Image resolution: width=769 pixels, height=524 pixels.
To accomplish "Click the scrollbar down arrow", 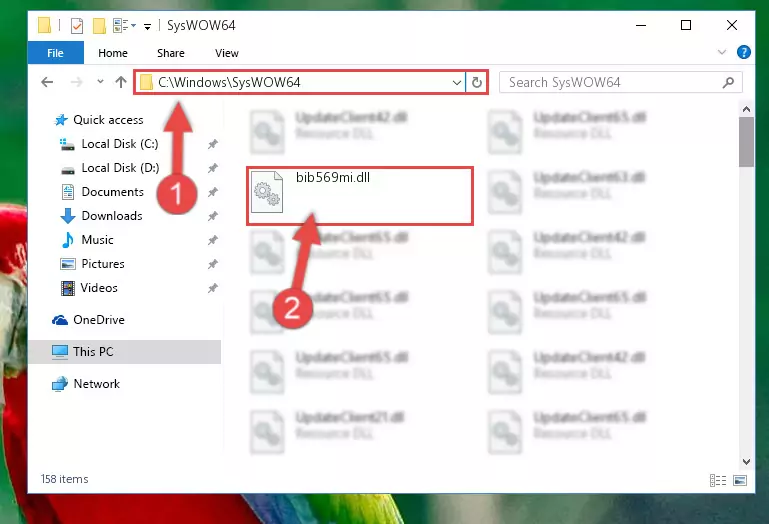I will click(x=746, y=461).
